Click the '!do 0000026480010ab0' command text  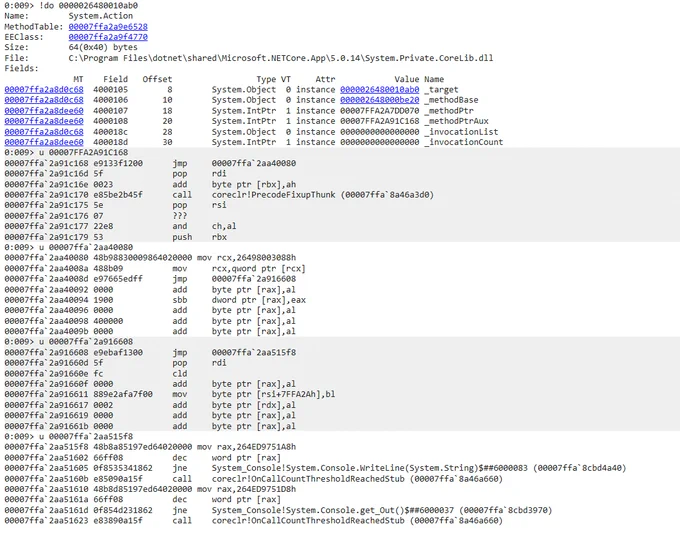click(x=88, y=6)
